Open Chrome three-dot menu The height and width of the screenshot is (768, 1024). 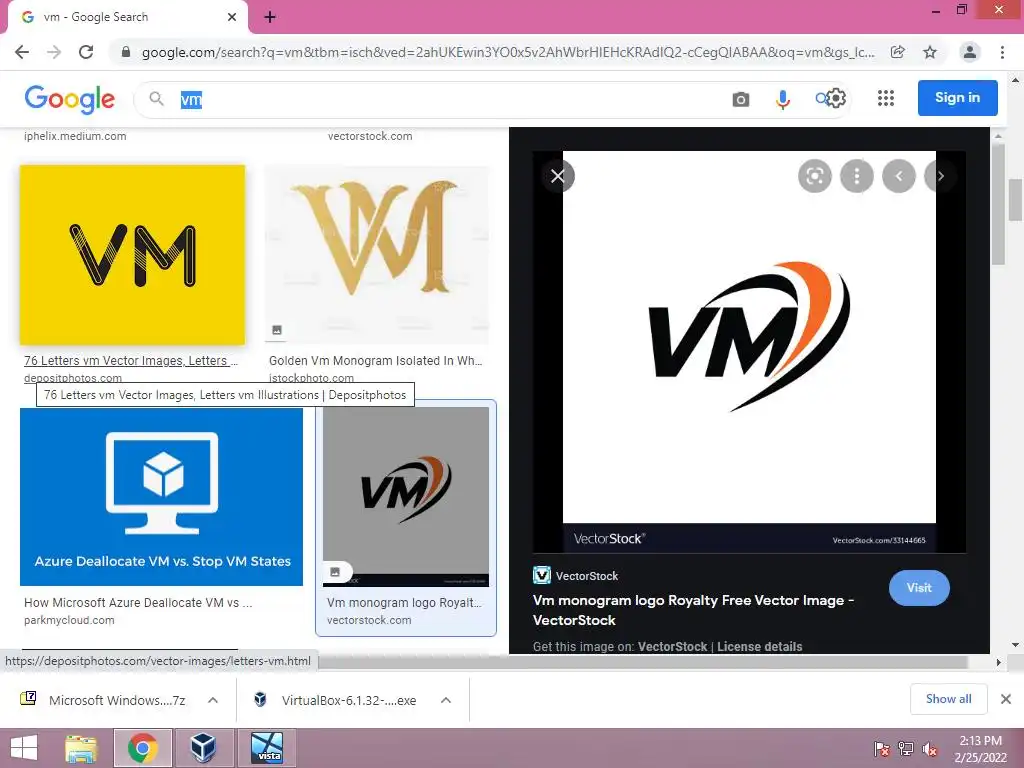[x=1002, y=52]
